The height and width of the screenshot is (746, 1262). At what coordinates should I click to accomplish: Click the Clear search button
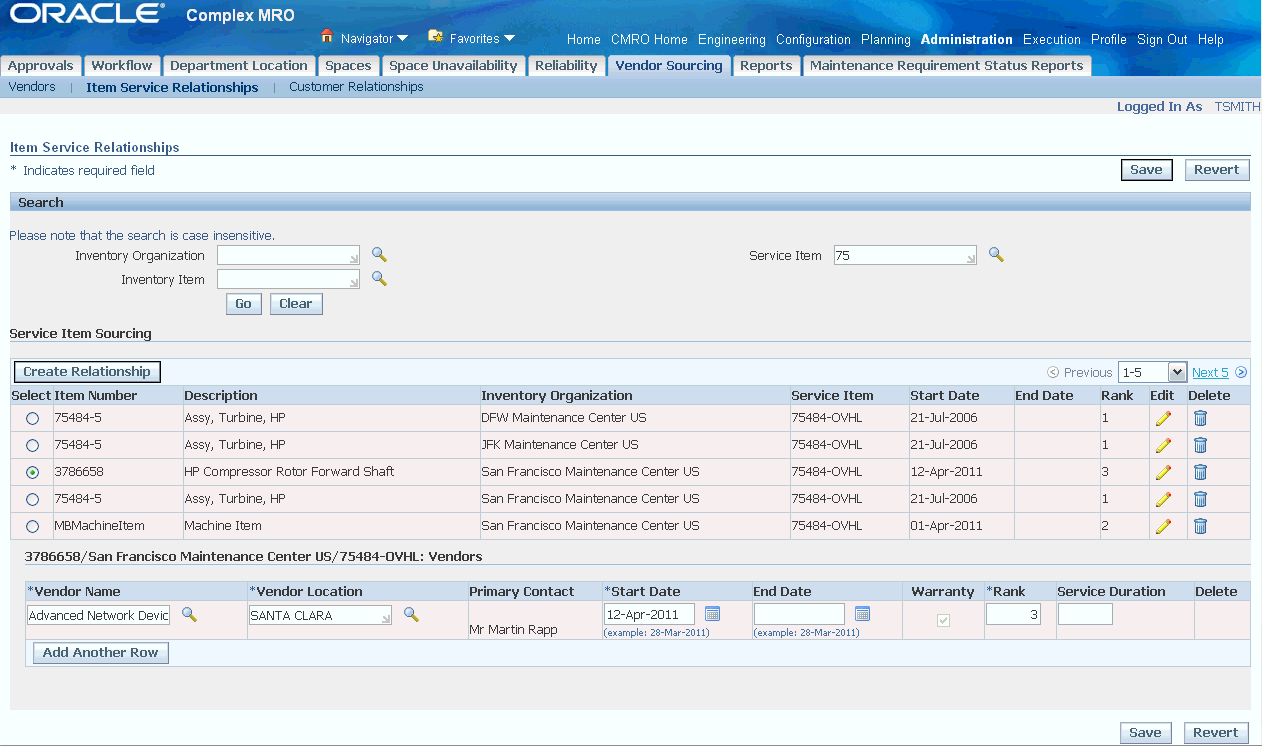click(296, 304)
